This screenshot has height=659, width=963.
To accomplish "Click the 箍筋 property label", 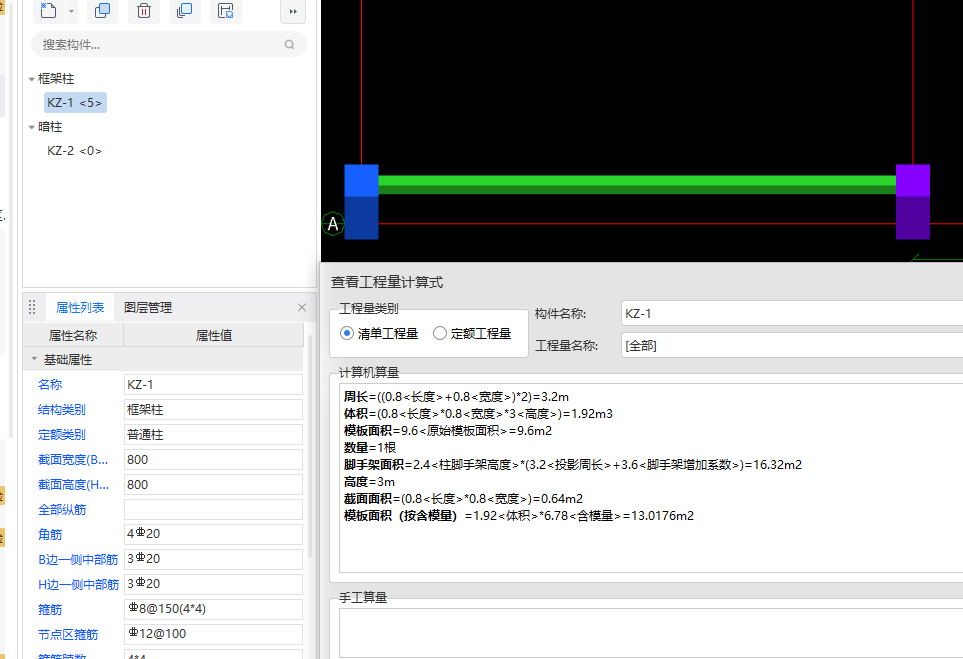I will [50, 609].
